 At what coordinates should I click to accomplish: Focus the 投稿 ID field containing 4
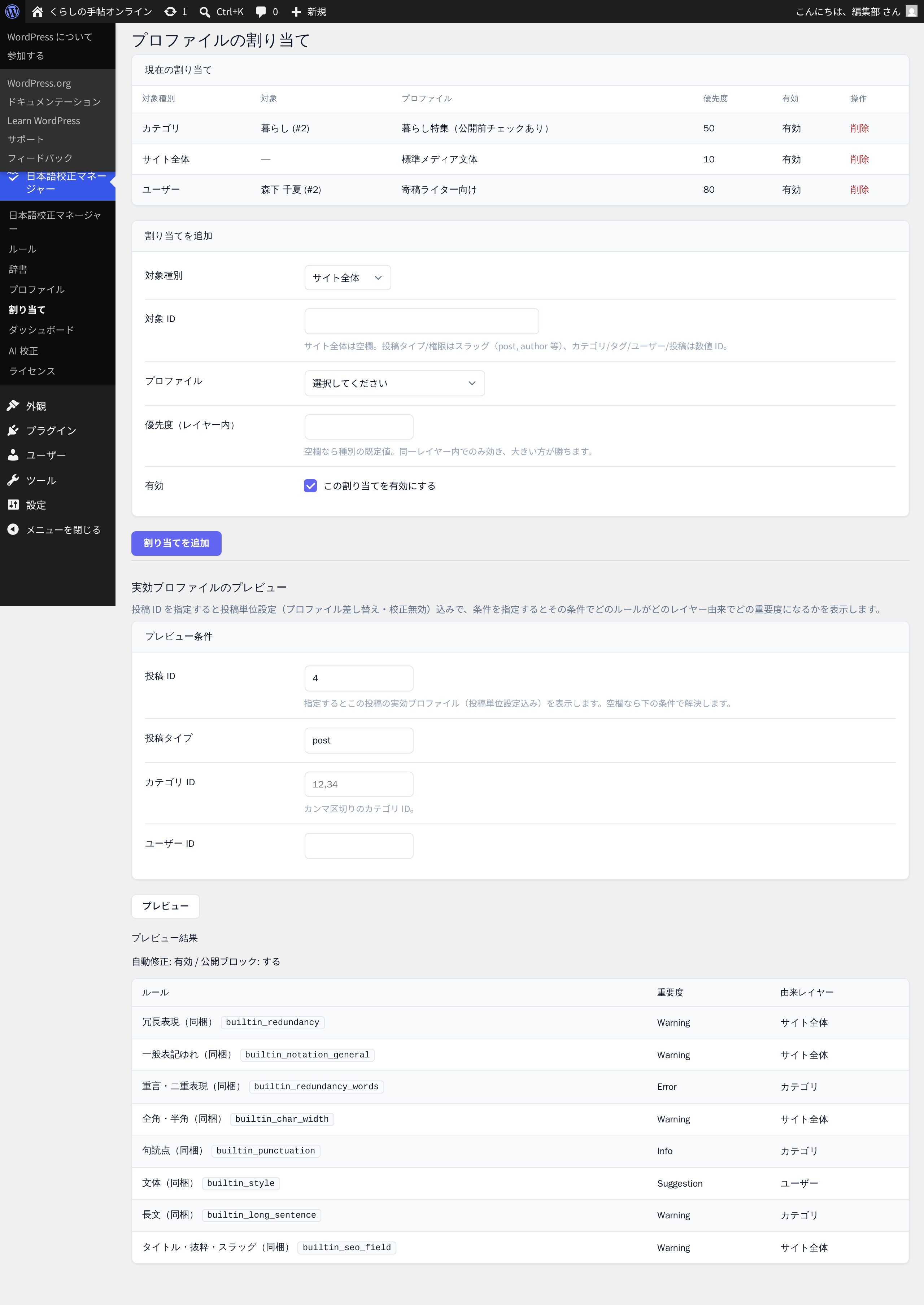tap(359, 678)
